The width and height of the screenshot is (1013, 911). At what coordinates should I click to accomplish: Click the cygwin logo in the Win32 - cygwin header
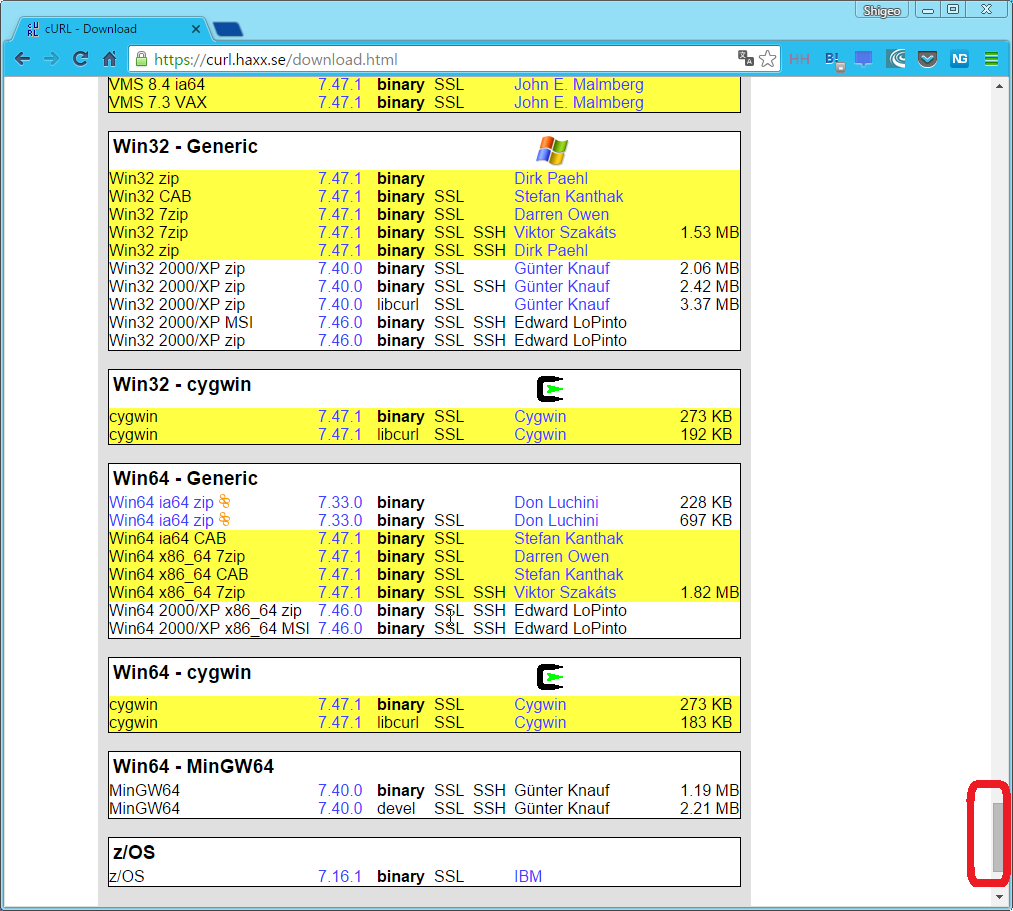550,389
